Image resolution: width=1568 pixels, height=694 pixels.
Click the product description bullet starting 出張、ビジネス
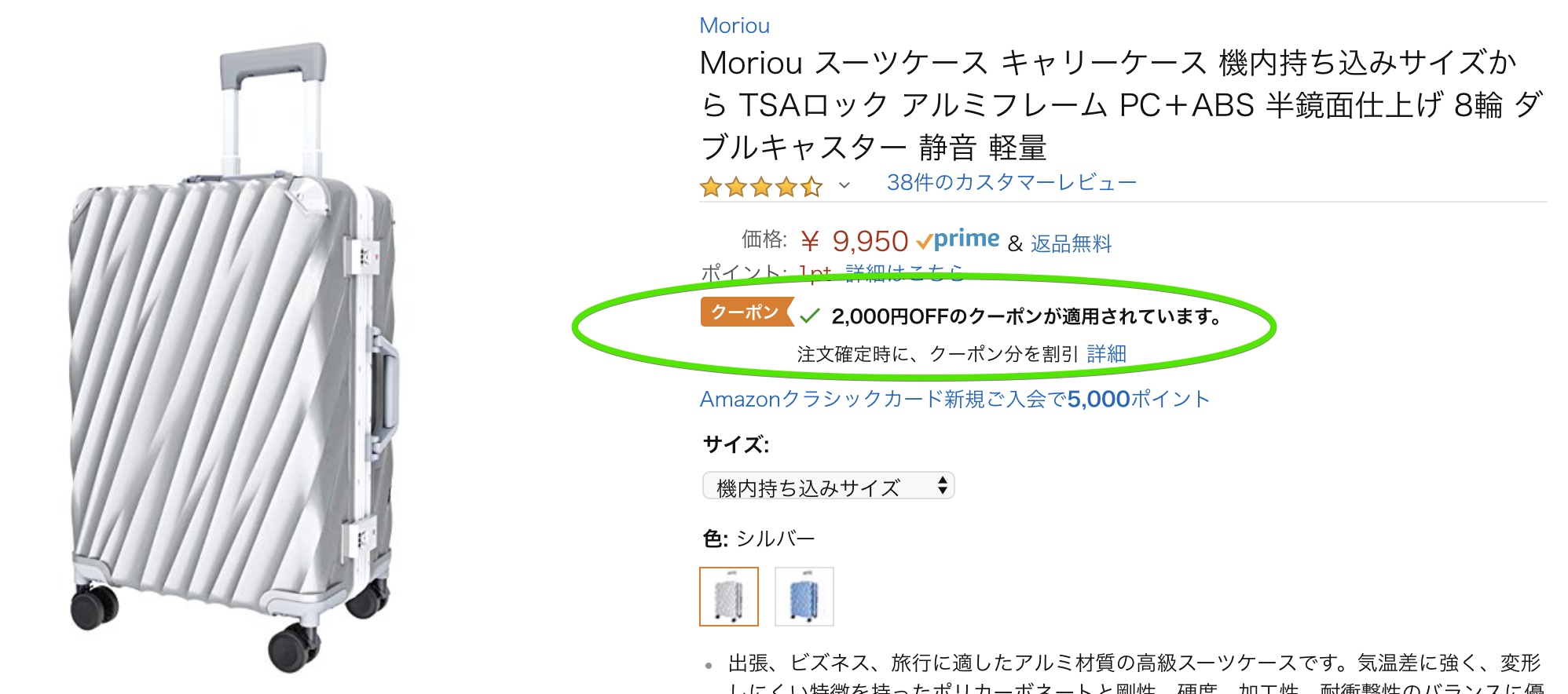[1131, 664]
